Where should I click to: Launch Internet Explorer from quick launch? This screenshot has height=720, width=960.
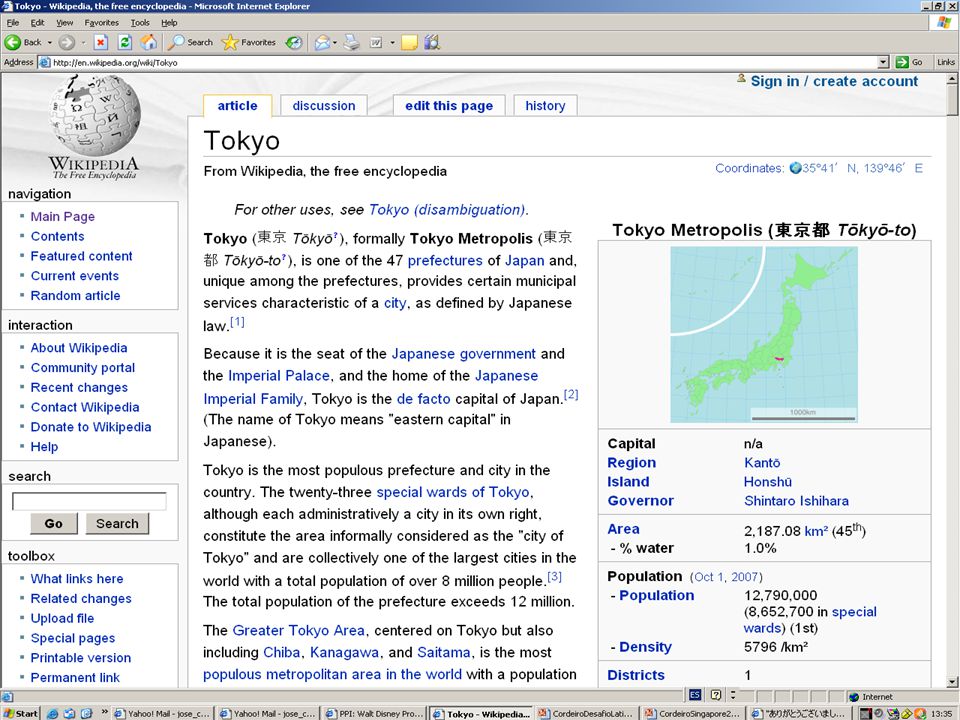click(53, 713)
